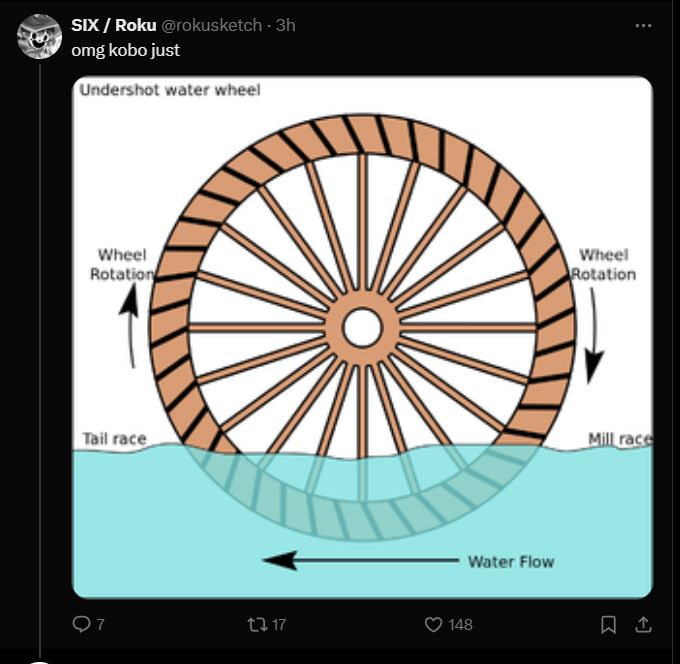Viewport: 680px width, 664px height.
Task: Click the retweet count 17
Action: 279,625
